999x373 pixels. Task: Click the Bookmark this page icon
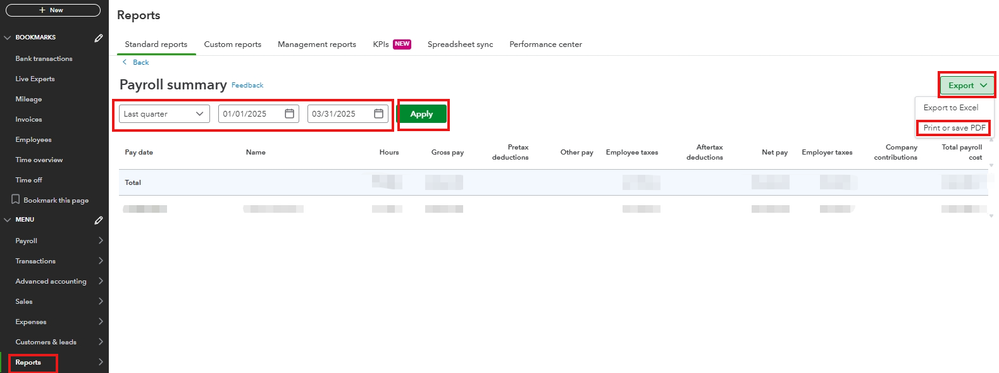[17, 200]
